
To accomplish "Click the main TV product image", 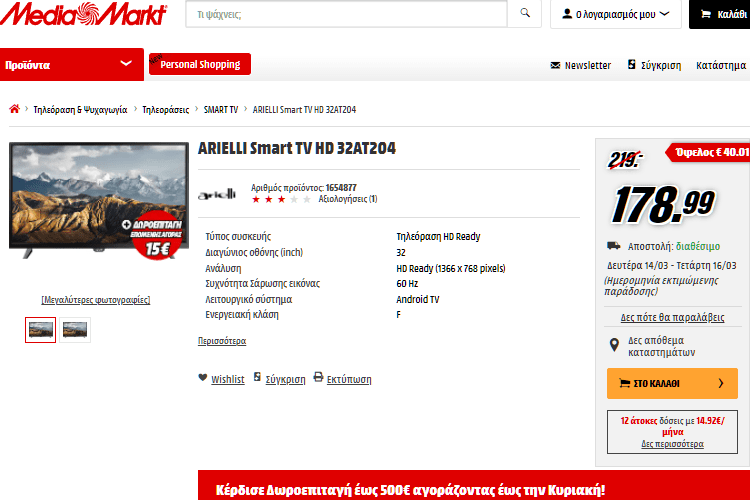I will click(x=99, y=200).
